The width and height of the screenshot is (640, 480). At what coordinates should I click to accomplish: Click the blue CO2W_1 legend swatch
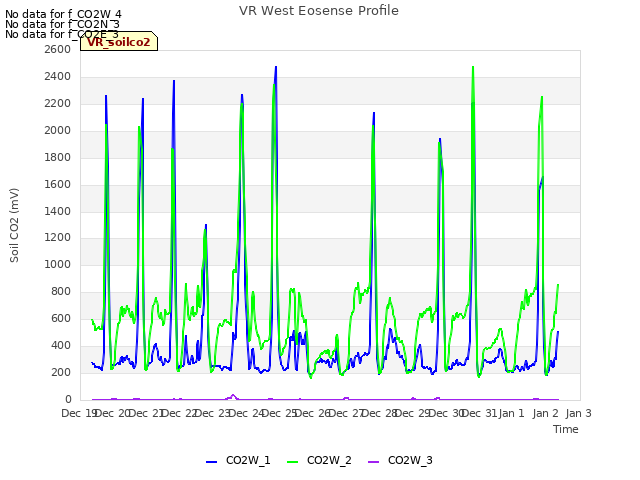point(211,461)
